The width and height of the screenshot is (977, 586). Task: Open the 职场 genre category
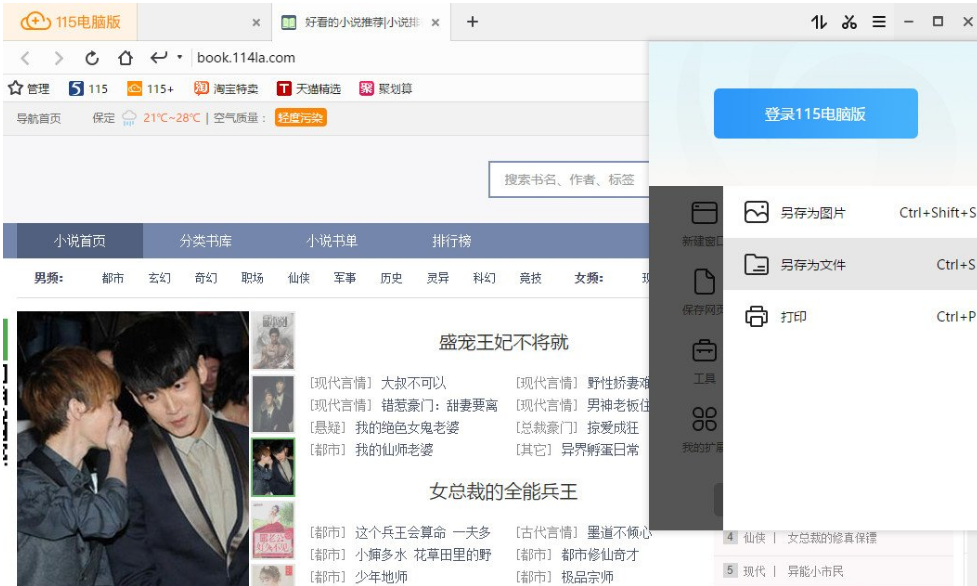252,278
